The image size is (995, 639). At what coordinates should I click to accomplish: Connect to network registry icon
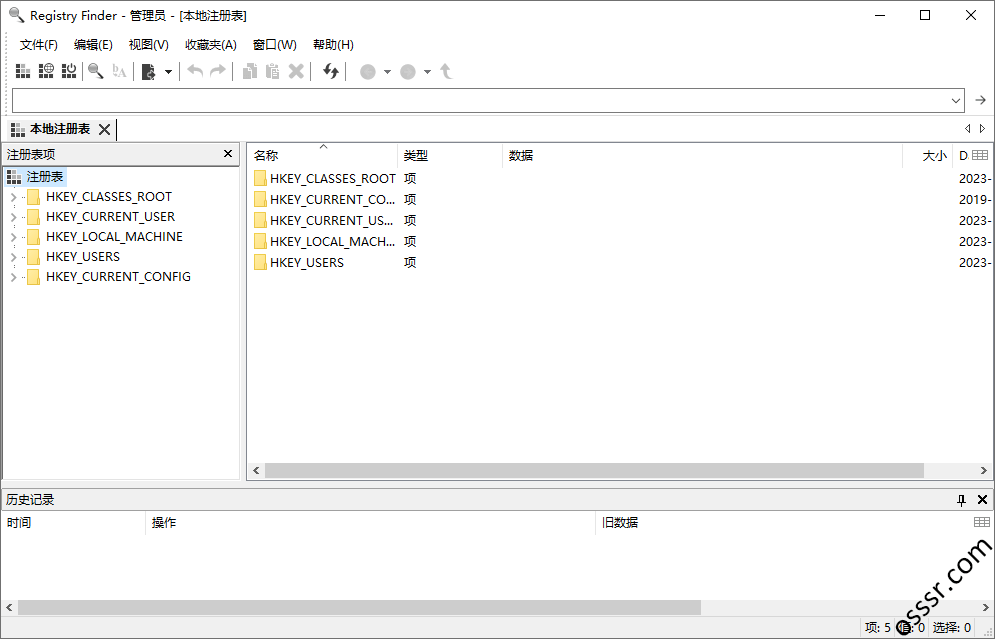click(x=46, y=71)
